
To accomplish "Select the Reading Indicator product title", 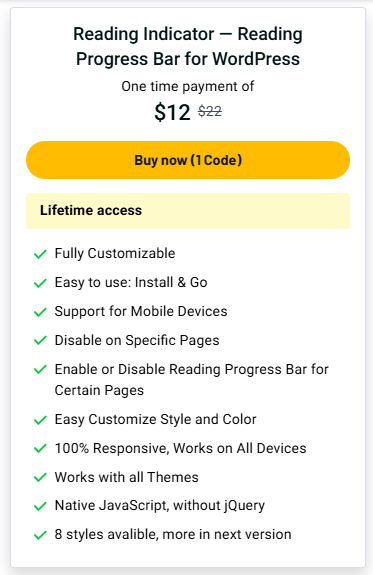I will click(x=188, y=46).
